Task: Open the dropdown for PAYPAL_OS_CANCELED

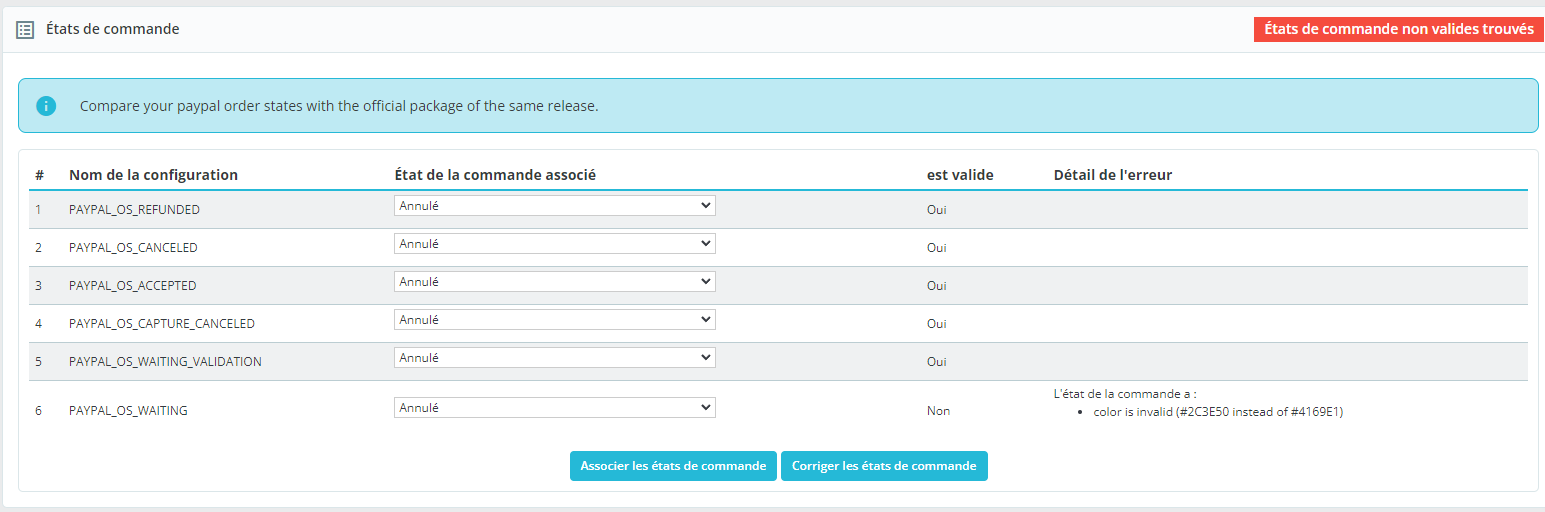Action: pos(555,243)
